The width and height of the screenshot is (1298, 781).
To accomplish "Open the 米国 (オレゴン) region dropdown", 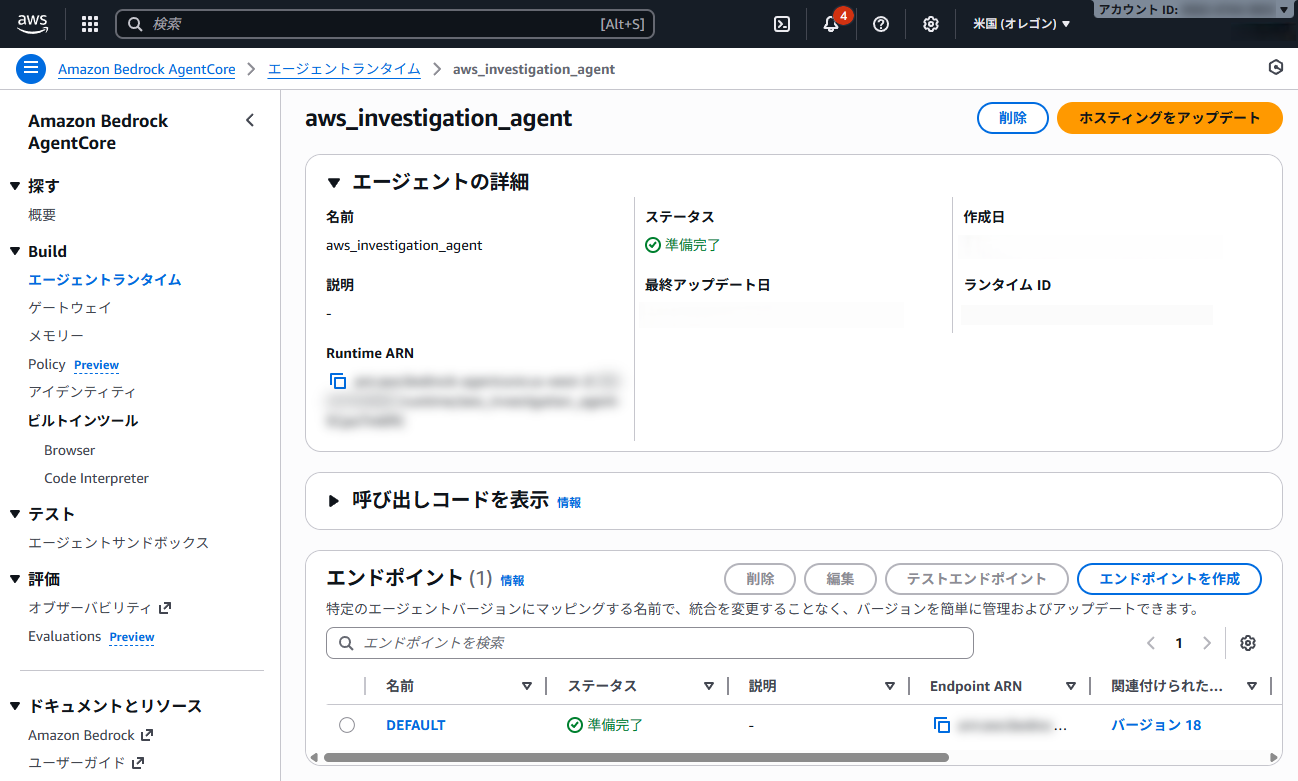I will tap(1021, 23).
